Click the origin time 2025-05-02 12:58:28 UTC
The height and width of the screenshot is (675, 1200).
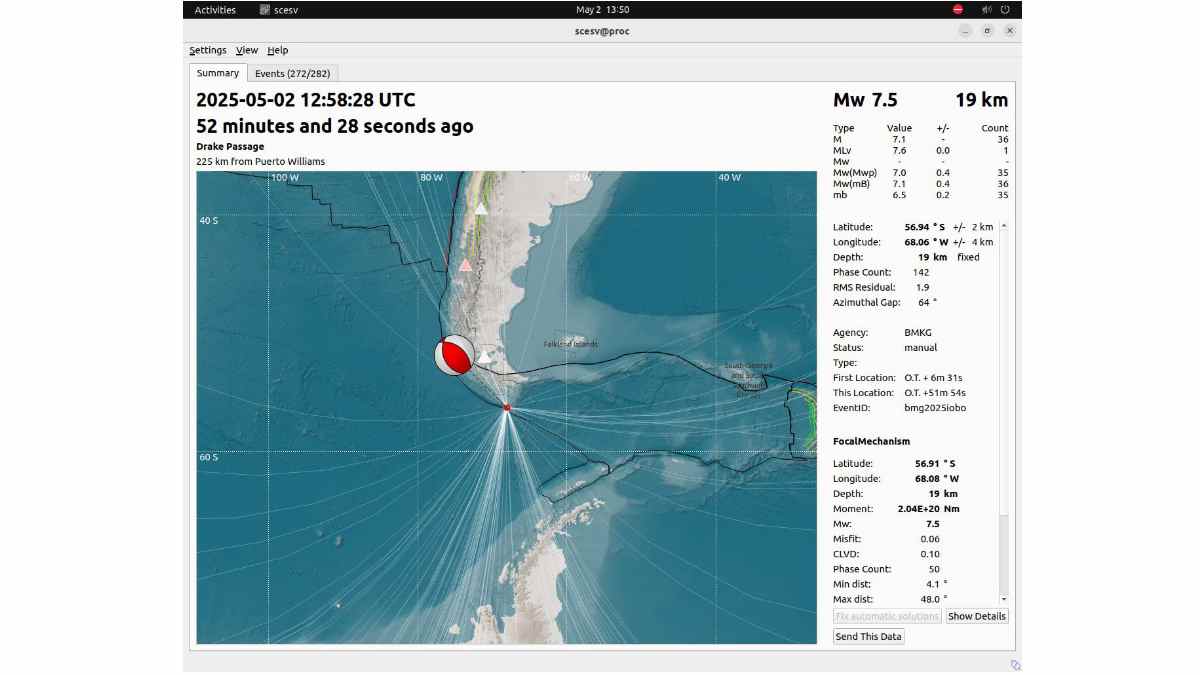tap(305, 100)
